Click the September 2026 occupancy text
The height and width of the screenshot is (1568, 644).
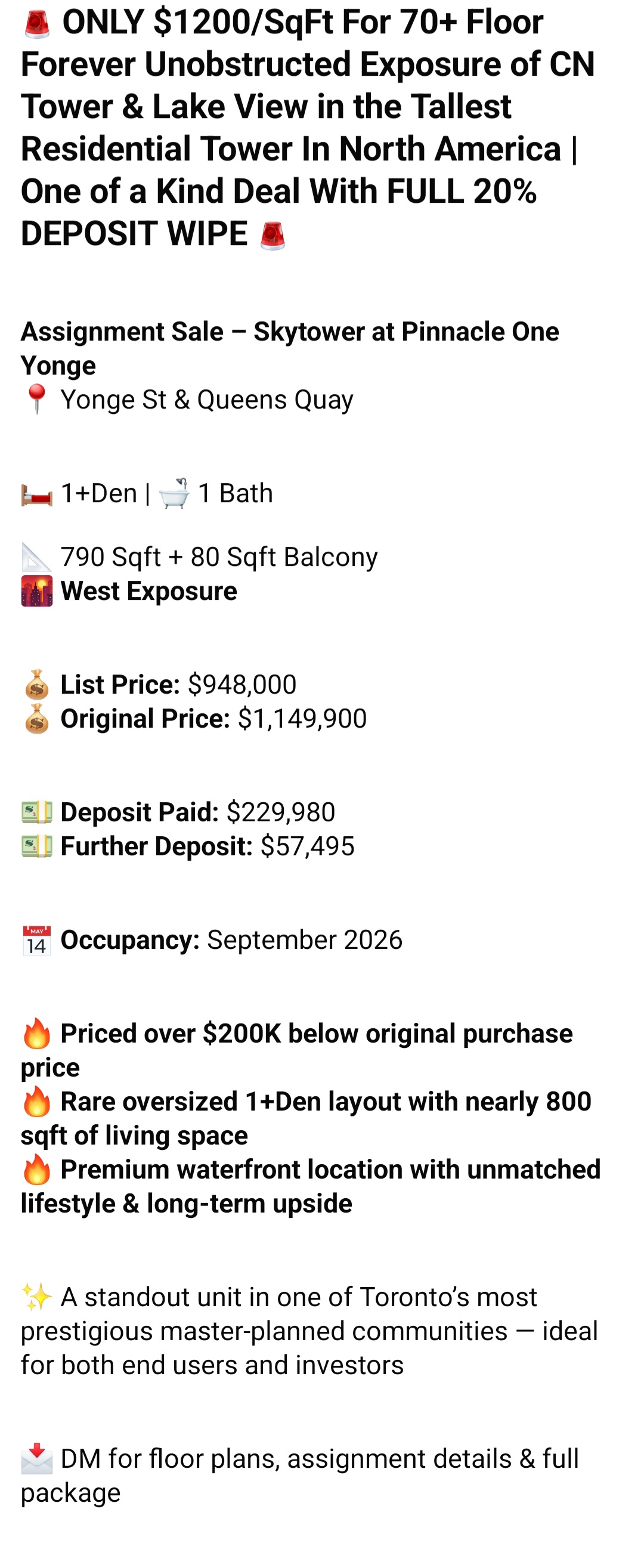[x=304, y=941]
